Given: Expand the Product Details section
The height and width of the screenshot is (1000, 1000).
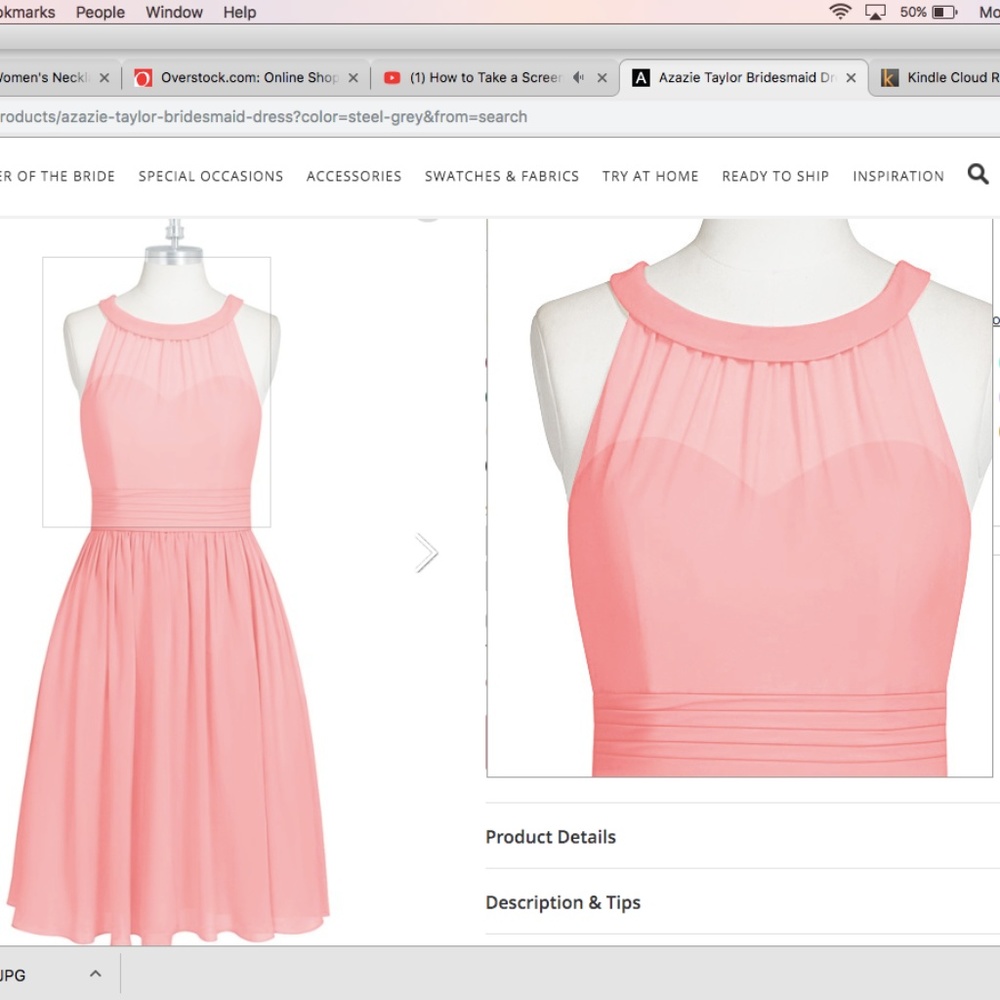Looking at the screenshot, I should (742, 836).
